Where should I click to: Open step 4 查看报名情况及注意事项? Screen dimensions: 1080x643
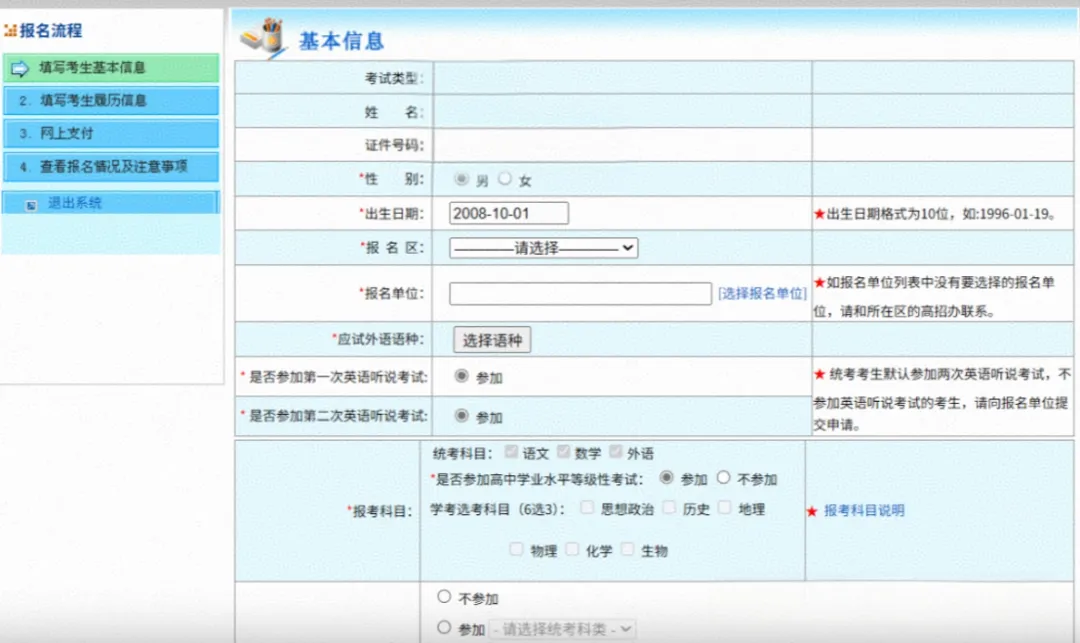coord(111,167)
